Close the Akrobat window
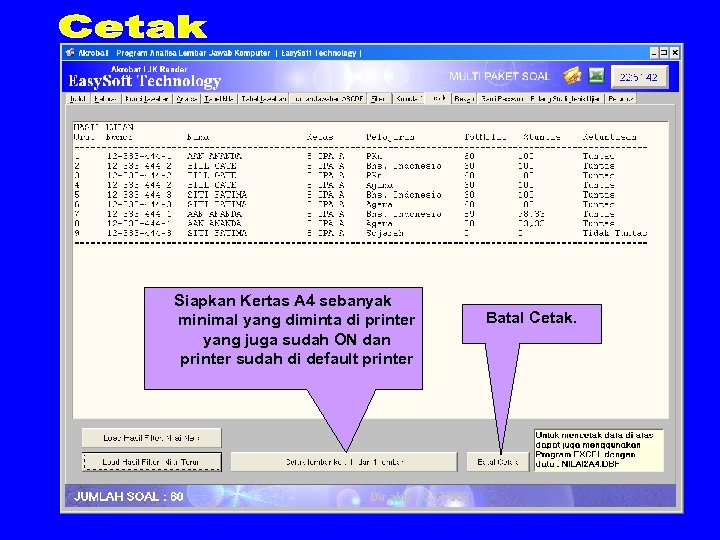720x540 pixels. click(x=675, y=53)
